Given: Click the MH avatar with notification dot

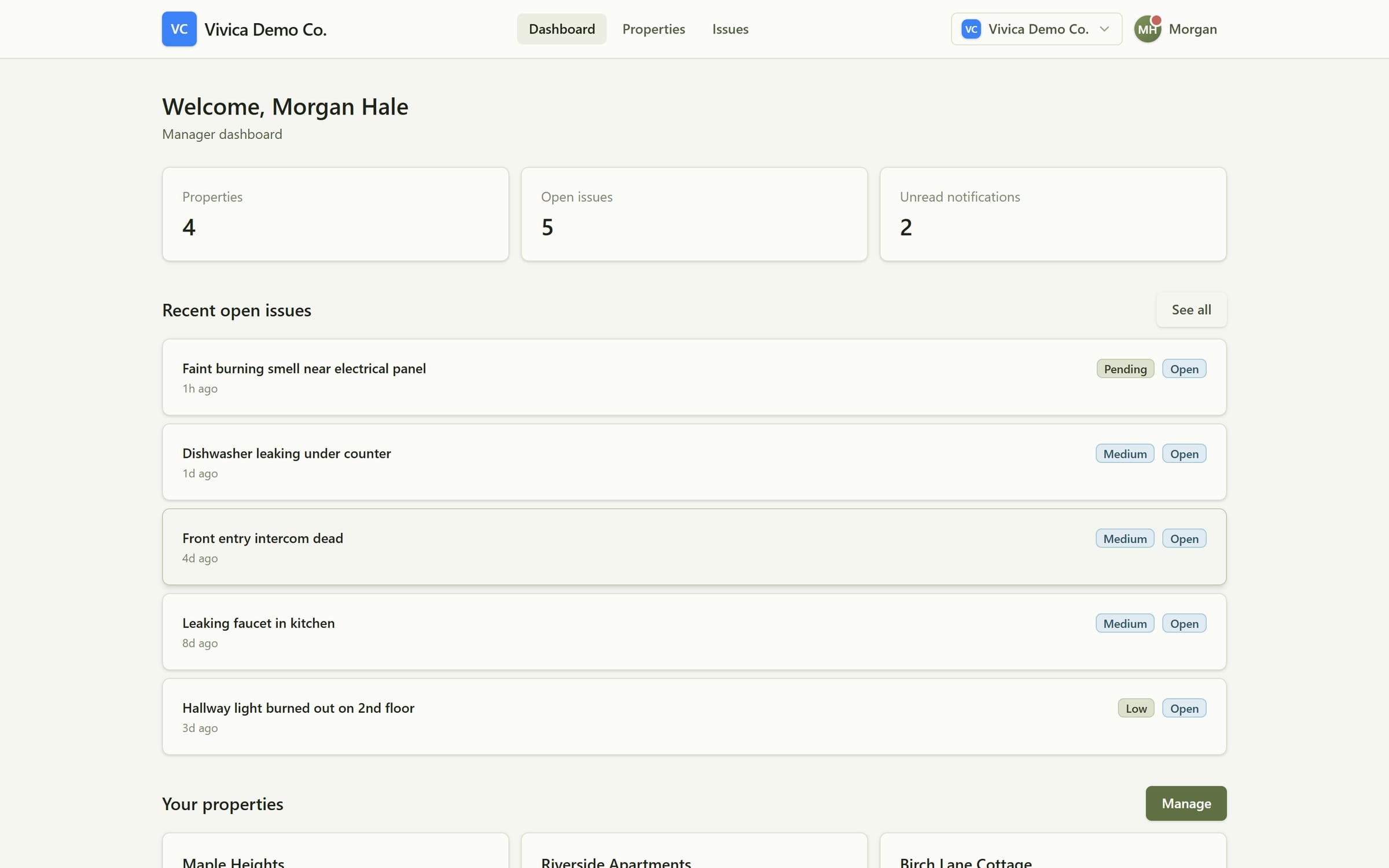Looking at the screenshot, I should tap(1147, 29).
